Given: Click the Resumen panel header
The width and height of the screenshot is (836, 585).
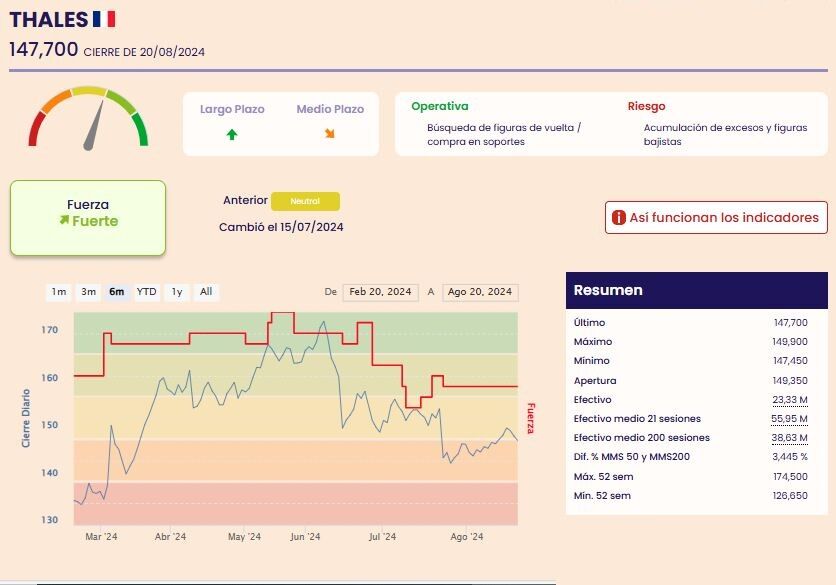Looking at the screenshot, I should [x=697, y=290].
